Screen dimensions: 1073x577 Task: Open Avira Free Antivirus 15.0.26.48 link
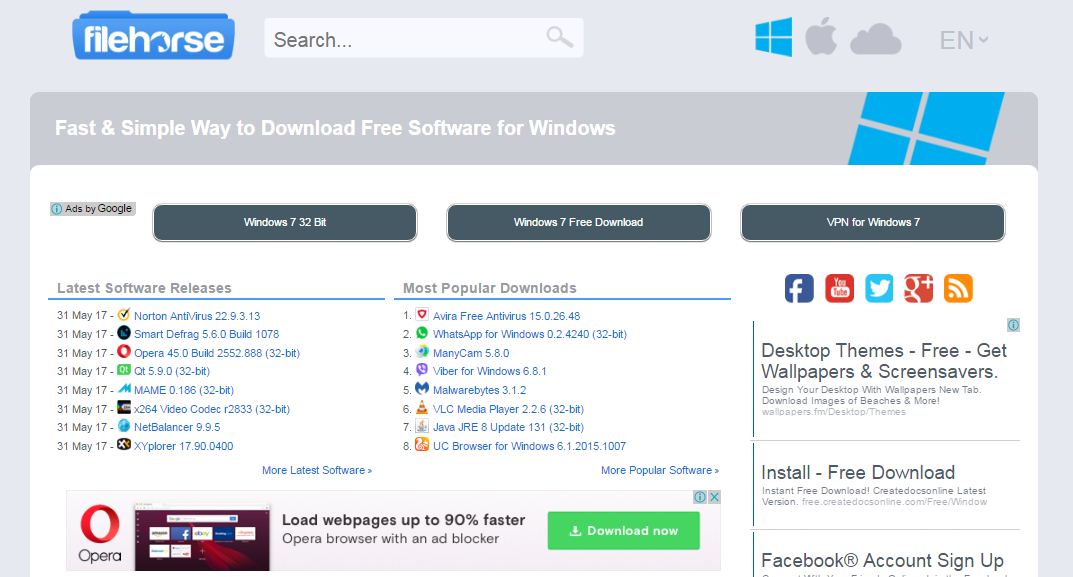[506, 316]
